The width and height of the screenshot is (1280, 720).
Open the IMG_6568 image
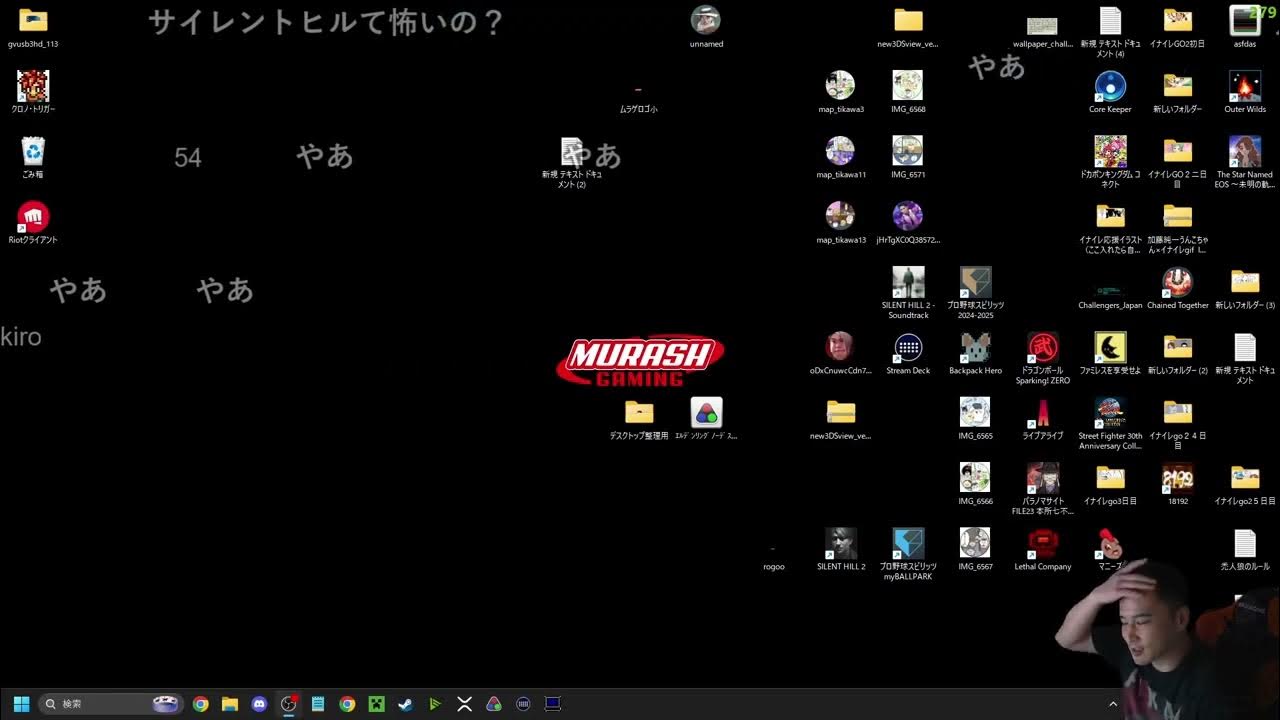[x=907, y=86]
